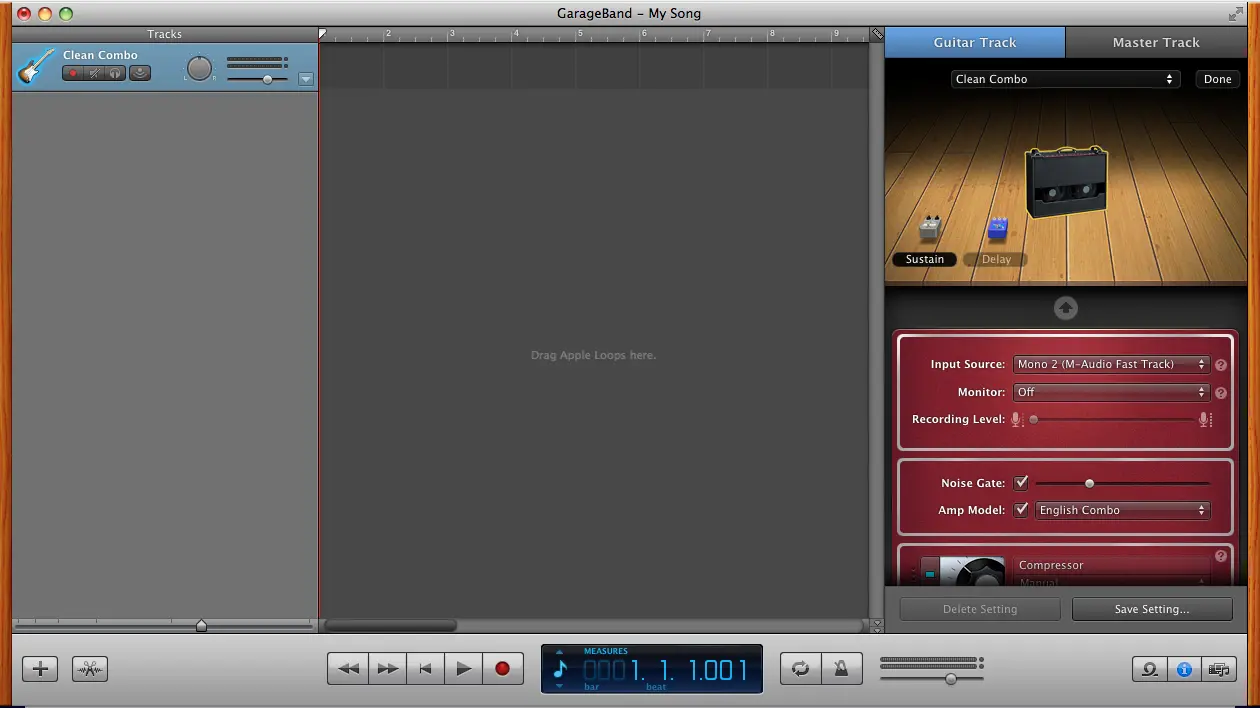This screenshot has width=1260, height=708.
Task: Open help for the effects section
Action: [x=1221, y=556]
